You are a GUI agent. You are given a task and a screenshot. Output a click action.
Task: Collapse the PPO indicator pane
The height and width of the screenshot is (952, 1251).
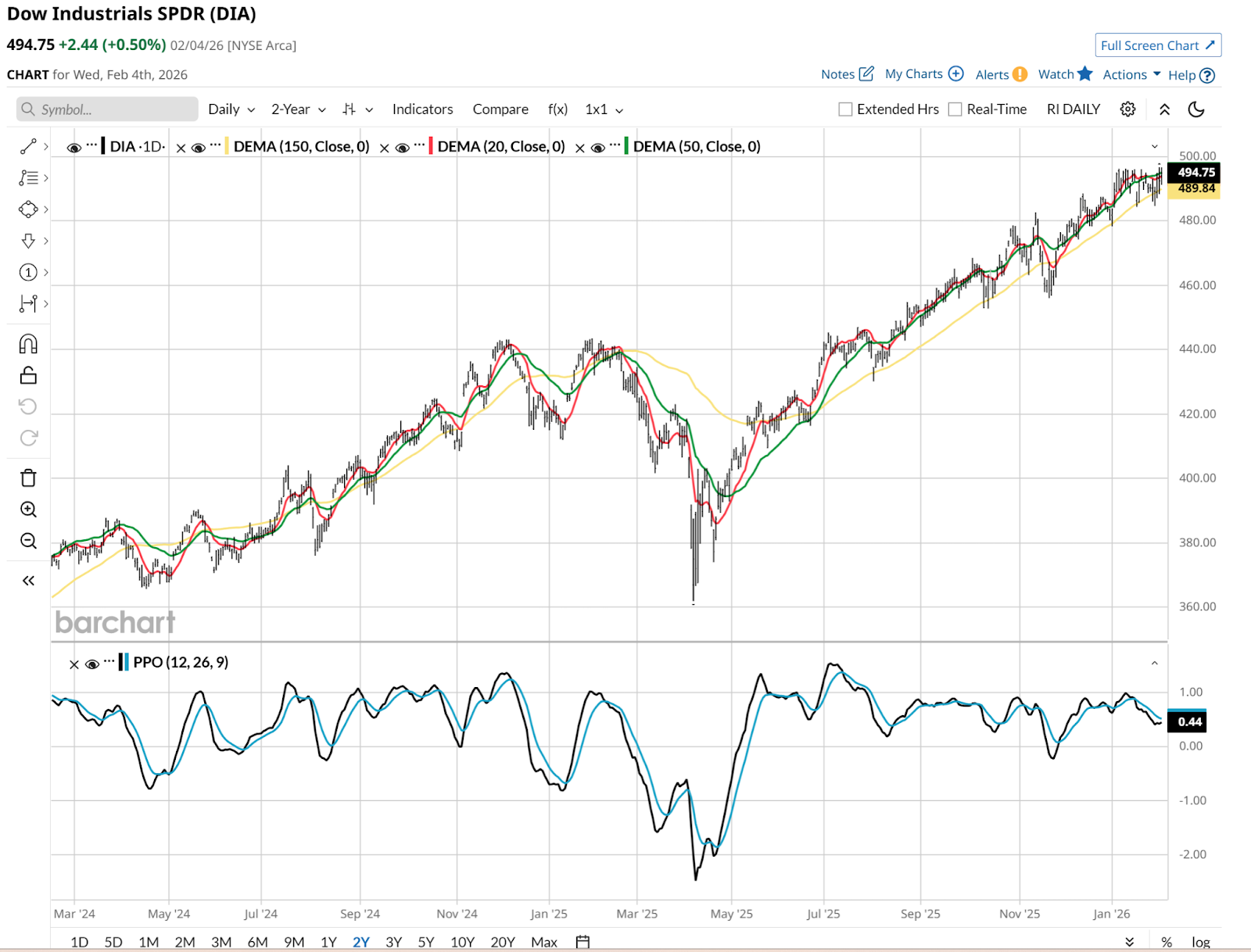pyautogui.click(x=1155, y=663)
